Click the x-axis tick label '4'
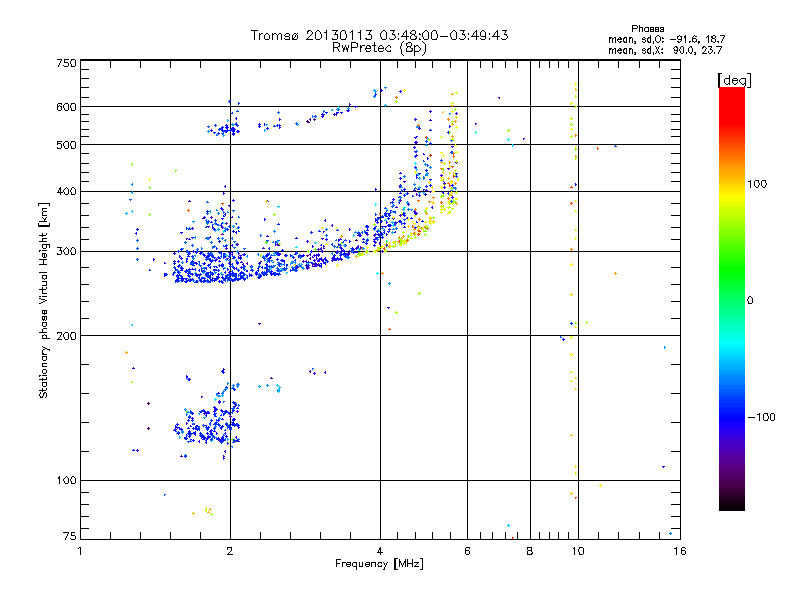The width and height of the screenshot is (800, 600). point(380,551)
